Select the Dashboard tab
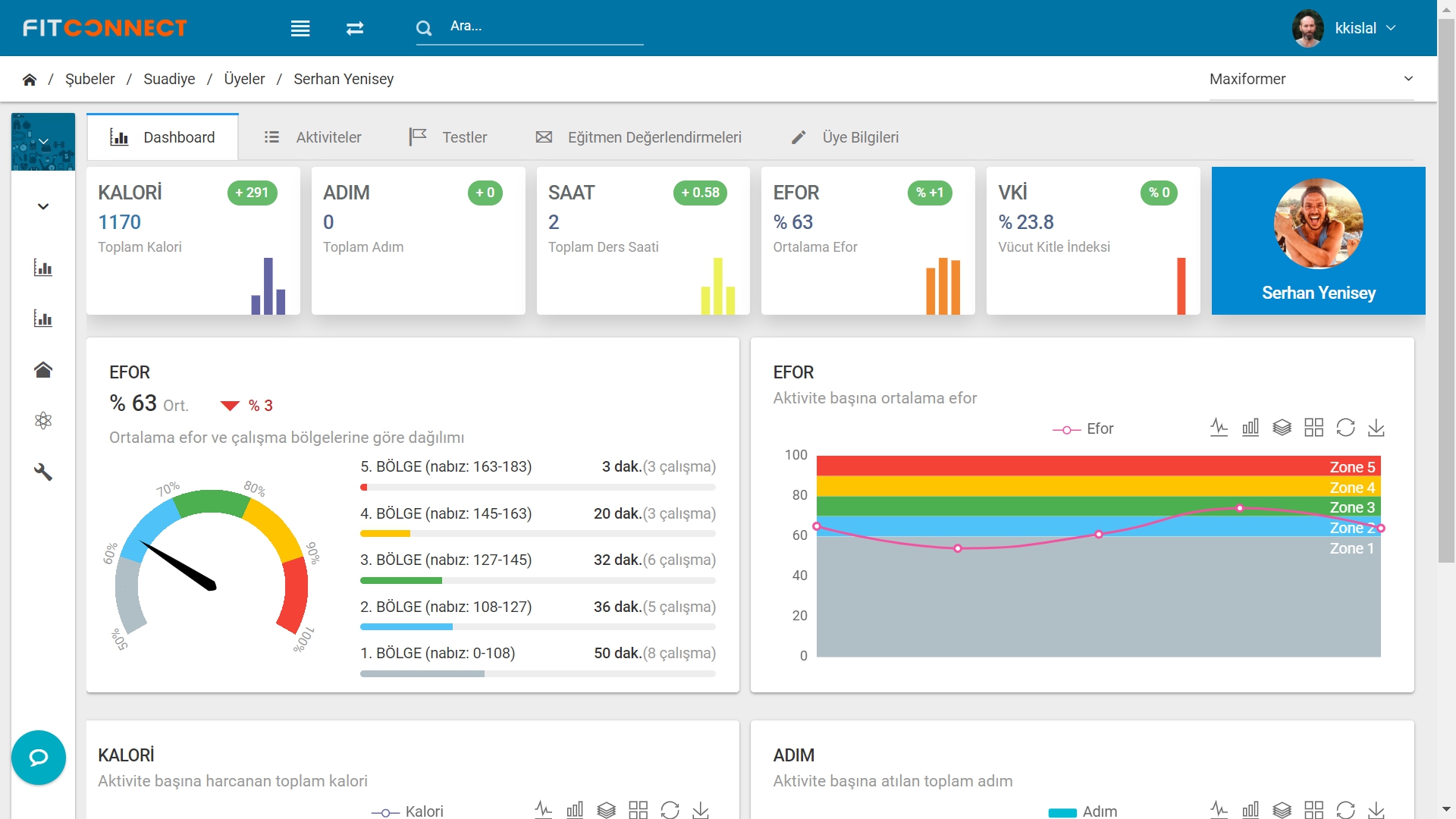 (x=163, y=137)
